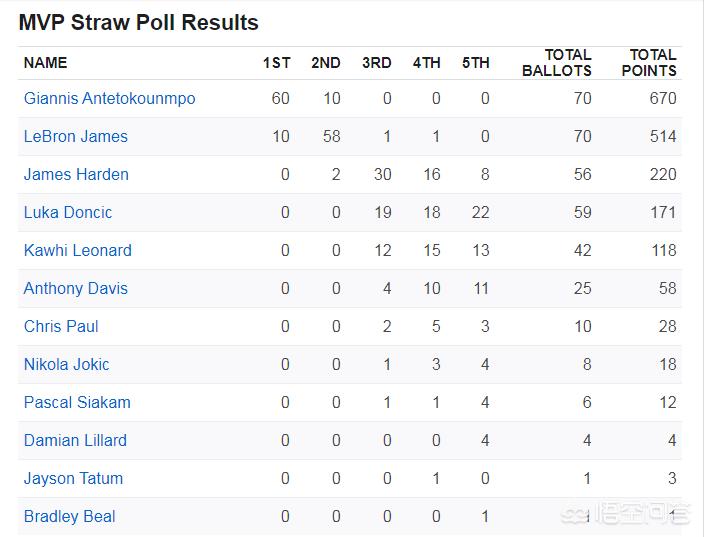704x537 pixels.
Task: Sort by TOTAL BALLOTS column header
Action: 557,63
